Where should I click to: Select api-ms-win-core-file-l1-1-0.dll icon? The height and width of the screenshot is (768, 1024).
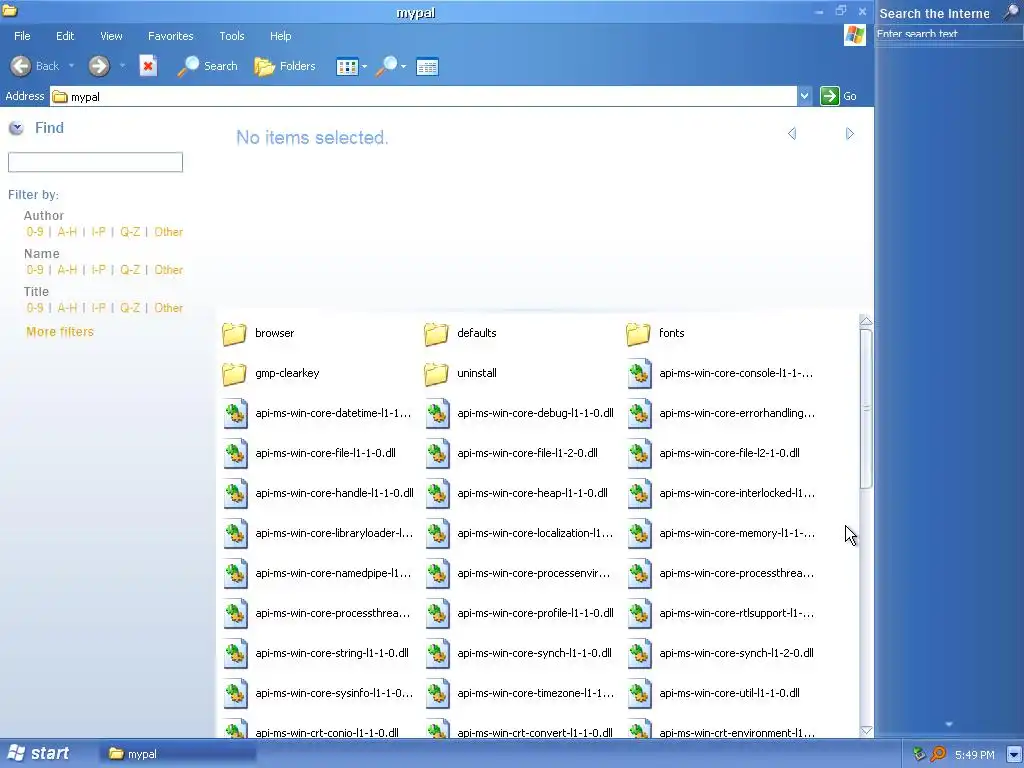[x=235, y=453]
